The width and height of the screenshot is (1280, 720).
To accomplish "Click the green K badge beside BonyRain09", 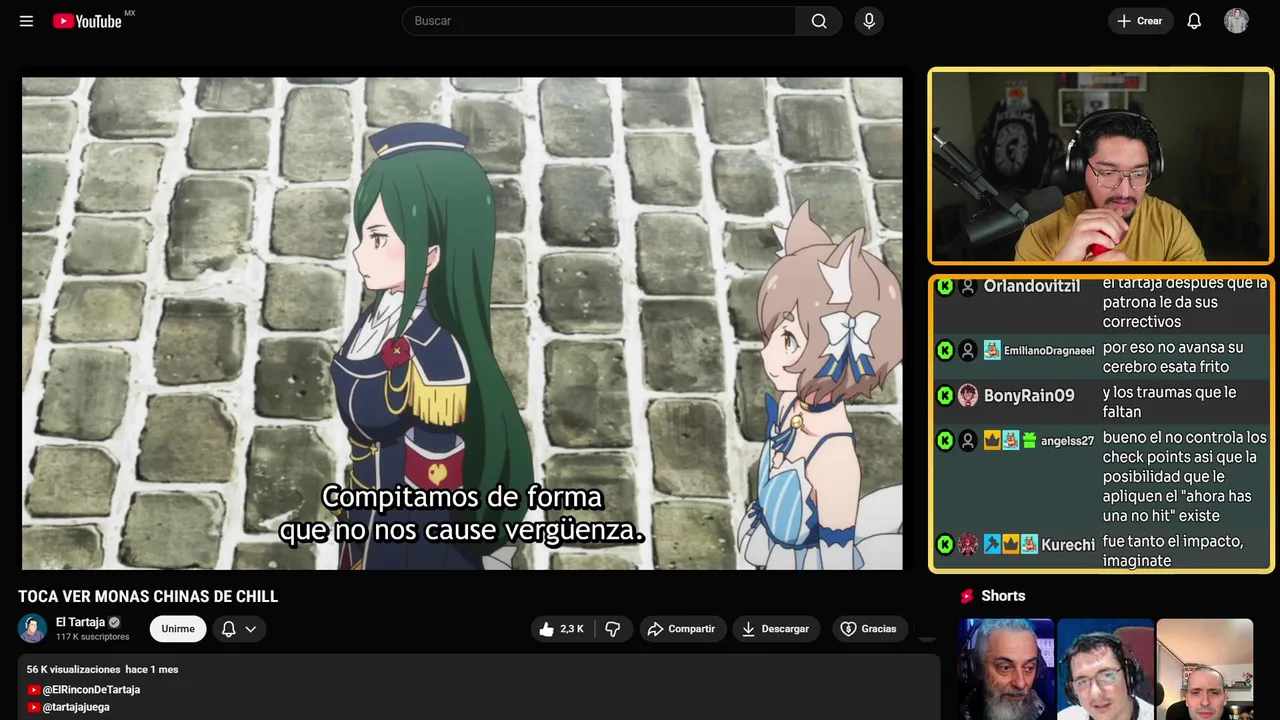I will (x=944, y=396).
